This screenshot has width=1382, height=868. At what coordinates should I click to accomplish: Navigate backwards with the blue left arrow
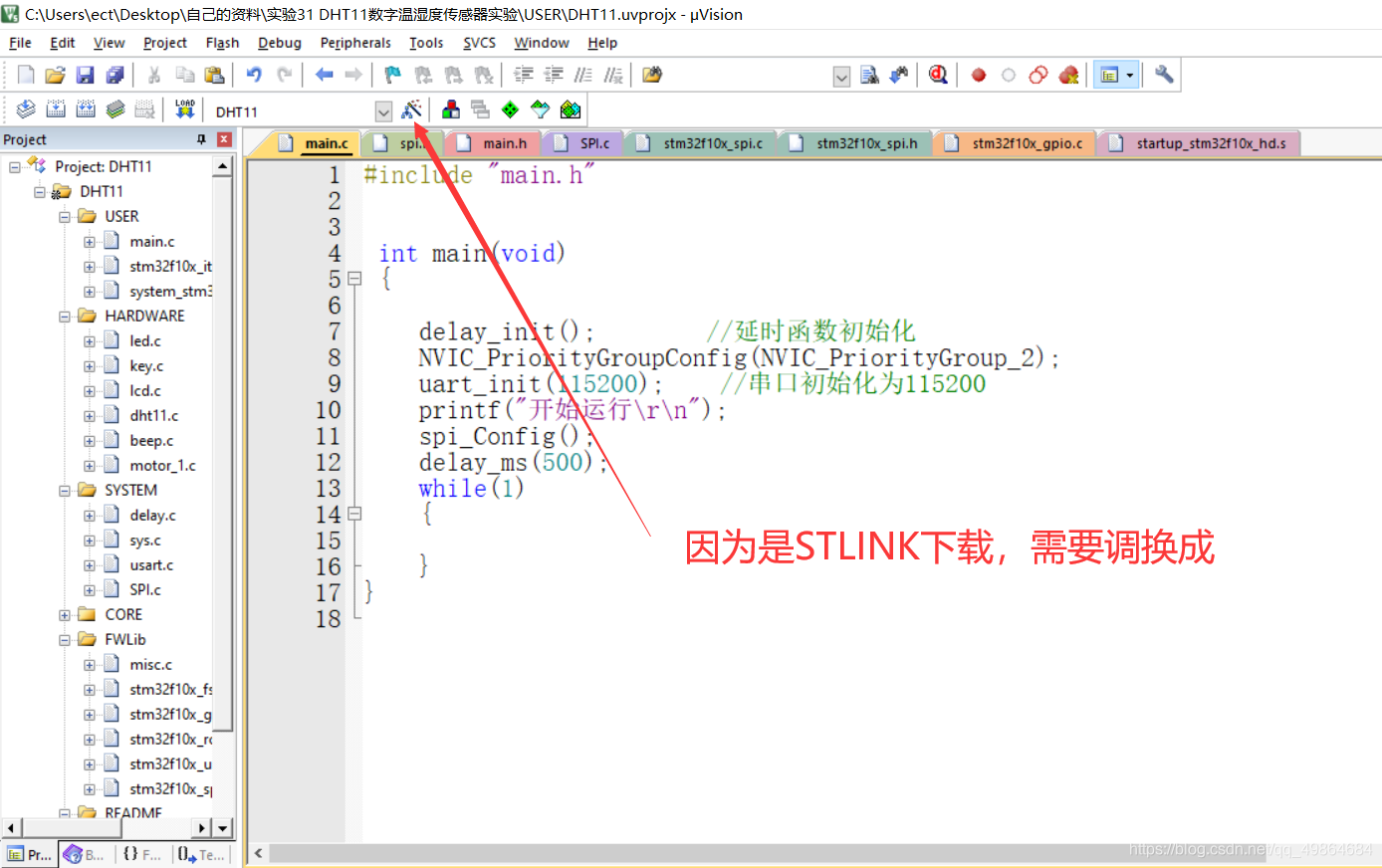324,75
